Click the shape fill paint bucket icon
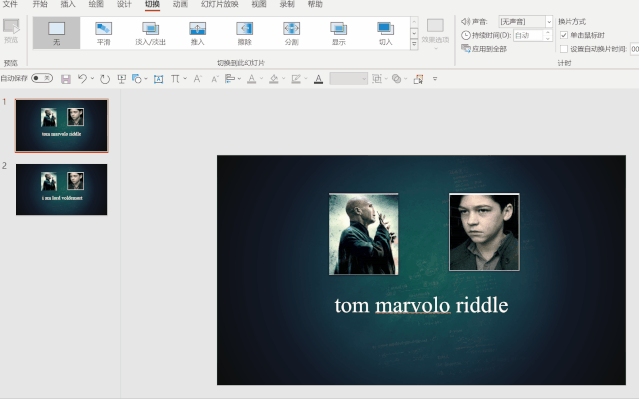 274,79
